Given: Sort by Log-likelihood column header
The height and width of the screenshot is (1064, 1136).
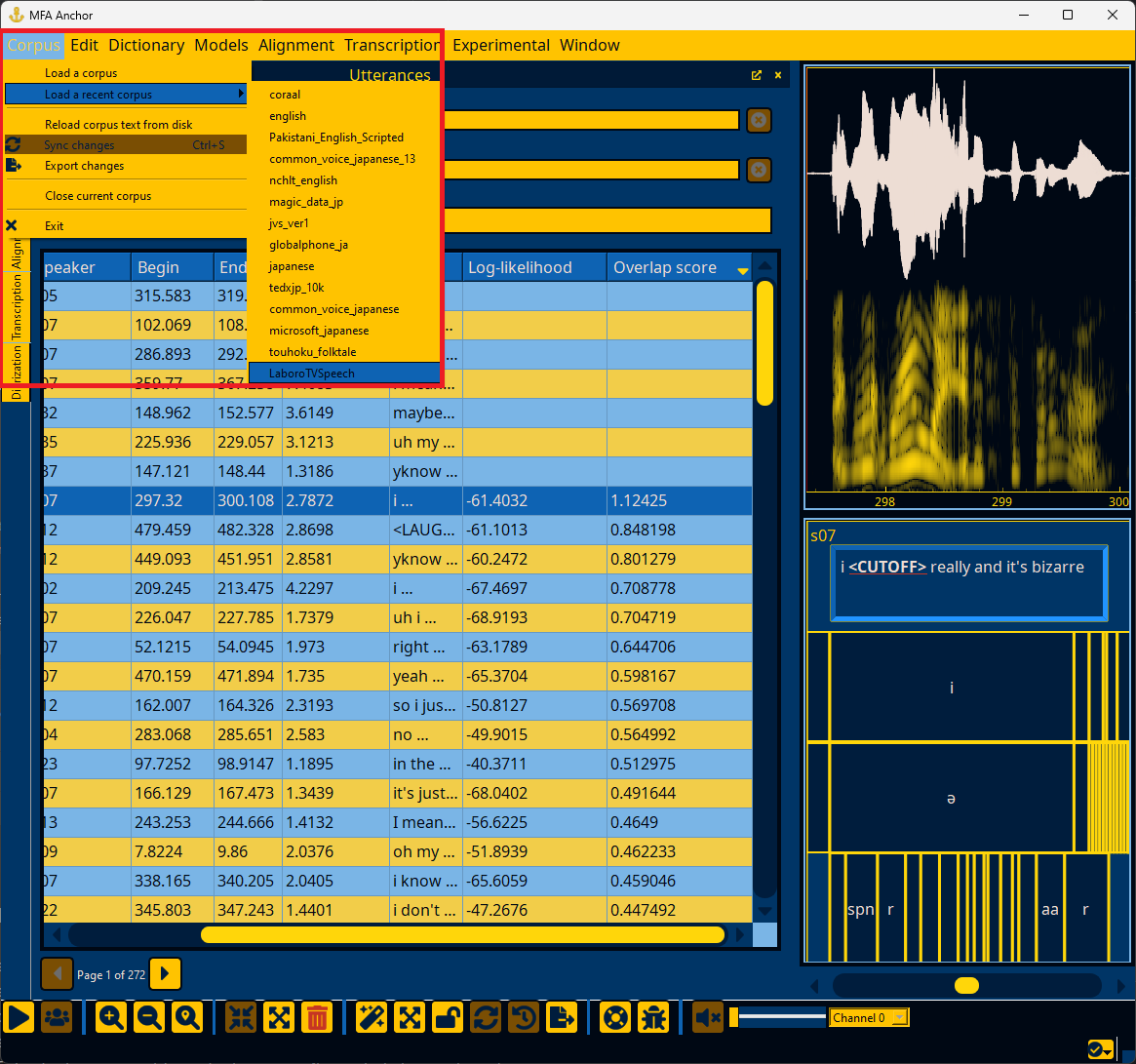Looking at the screenshot, I should [x=534, y=267].
